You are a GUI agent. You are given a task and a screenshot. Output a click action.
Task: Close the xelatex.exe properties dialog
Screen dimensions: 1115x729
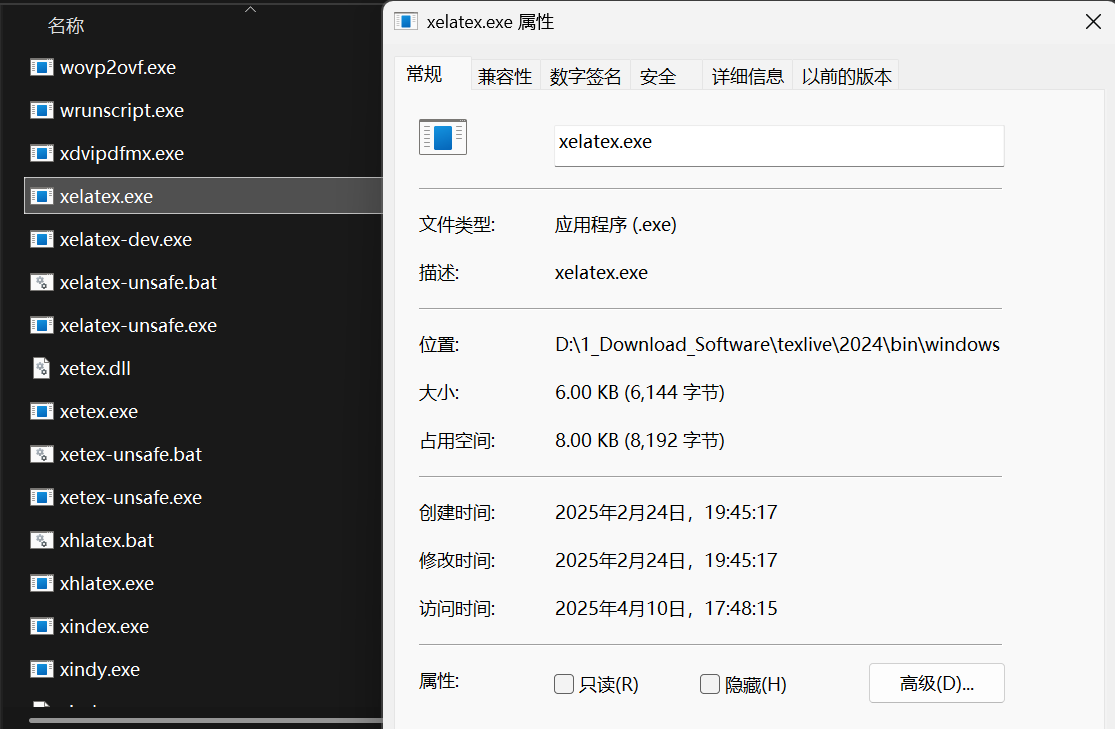1093,22
